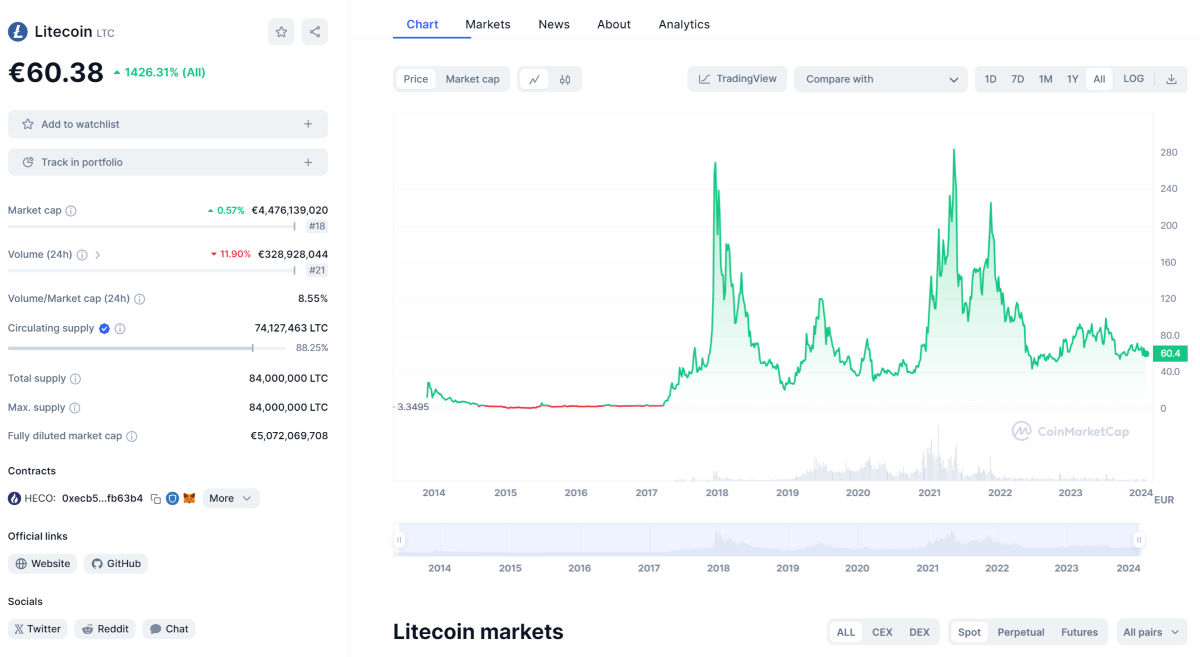Click the MetaMask fox icon in Contracts

point(189,498)
